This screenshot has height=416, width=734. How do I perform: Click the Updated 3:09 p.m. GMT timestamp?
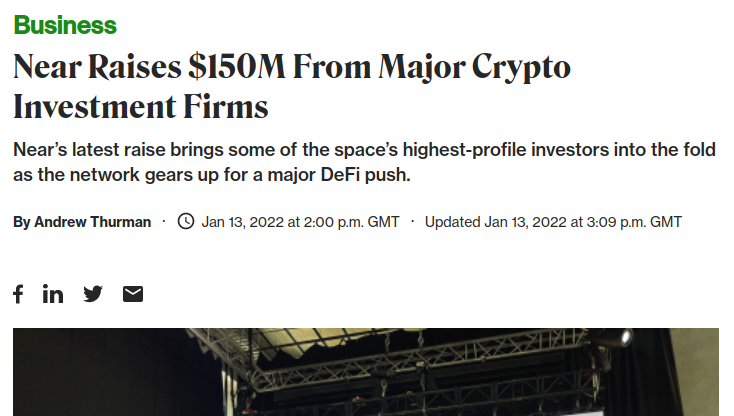tap(553, 222)
